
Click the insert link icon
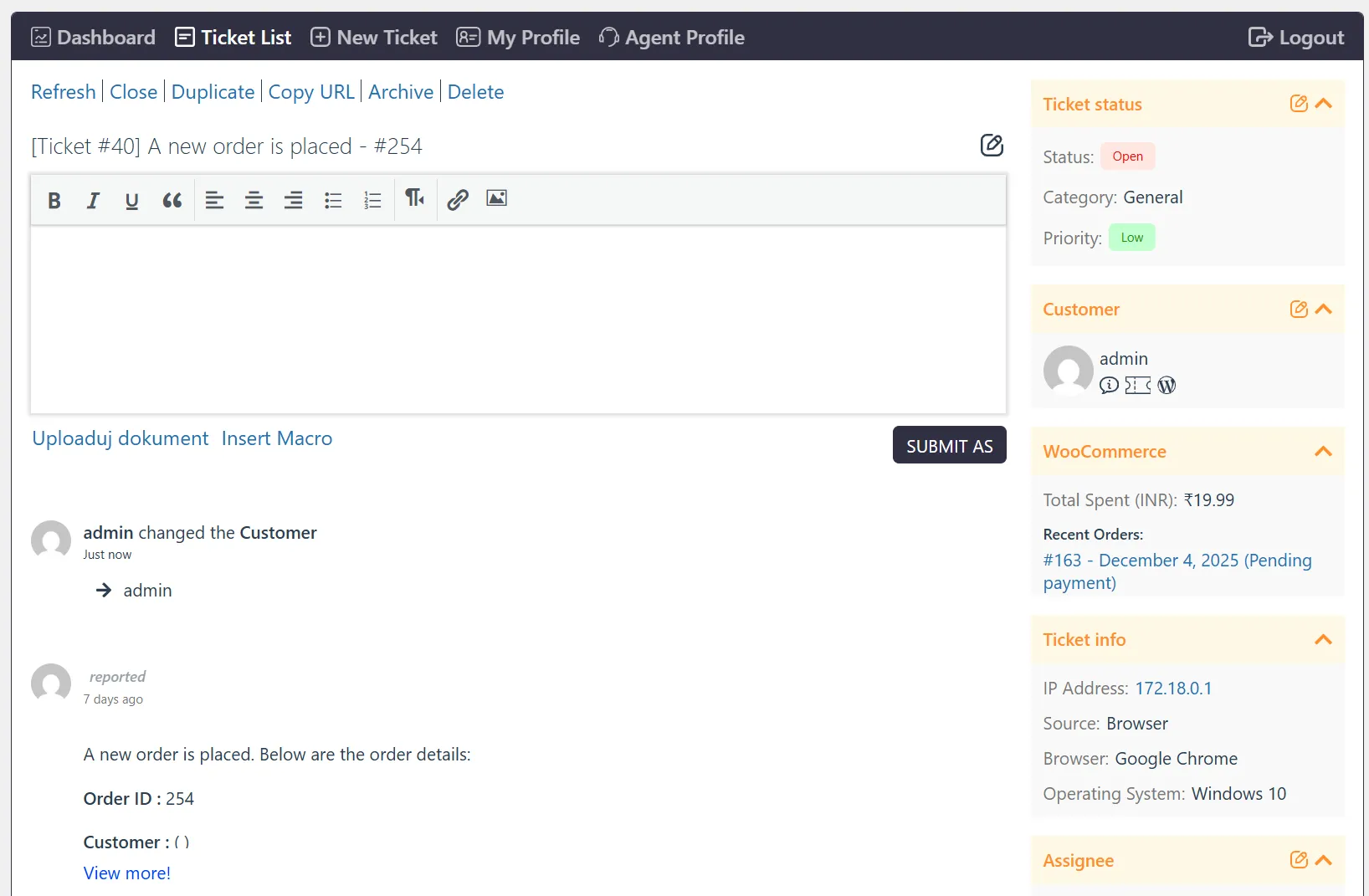[457, 199]
